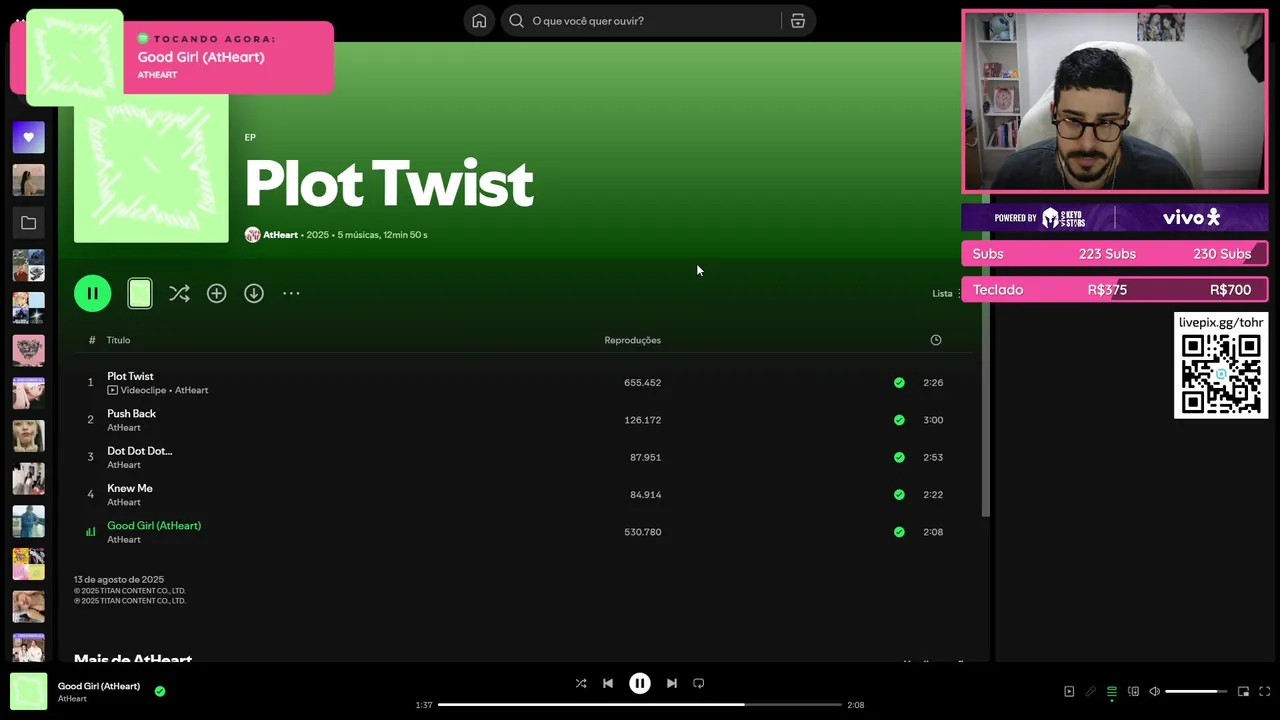Add Plot Twist EP to your library
The height and width of the screenshot is (720, 1280).
(x=216, y=293)
